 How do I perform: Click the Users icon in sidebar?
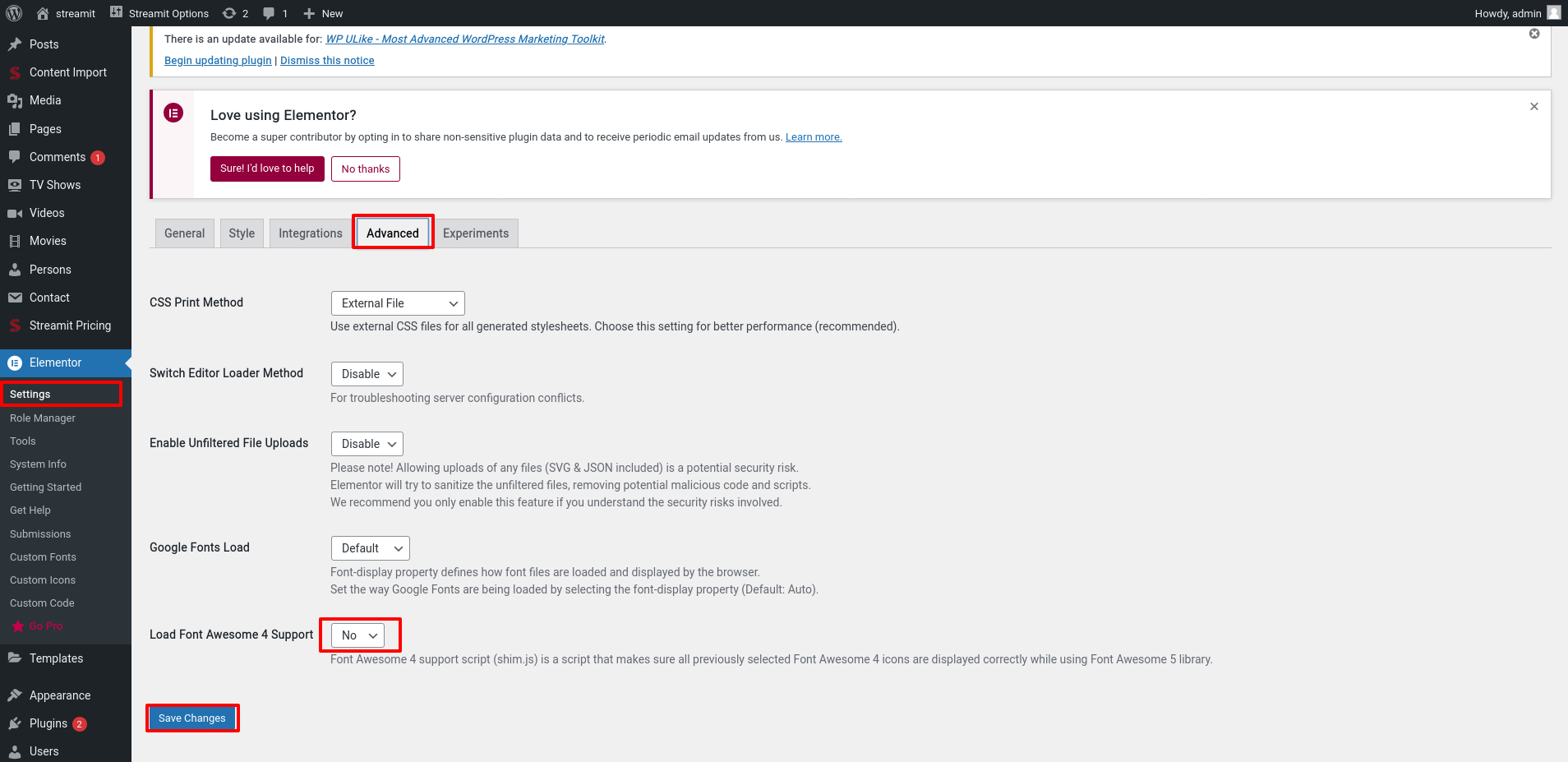pyautogui.click(x=15, y=751)
